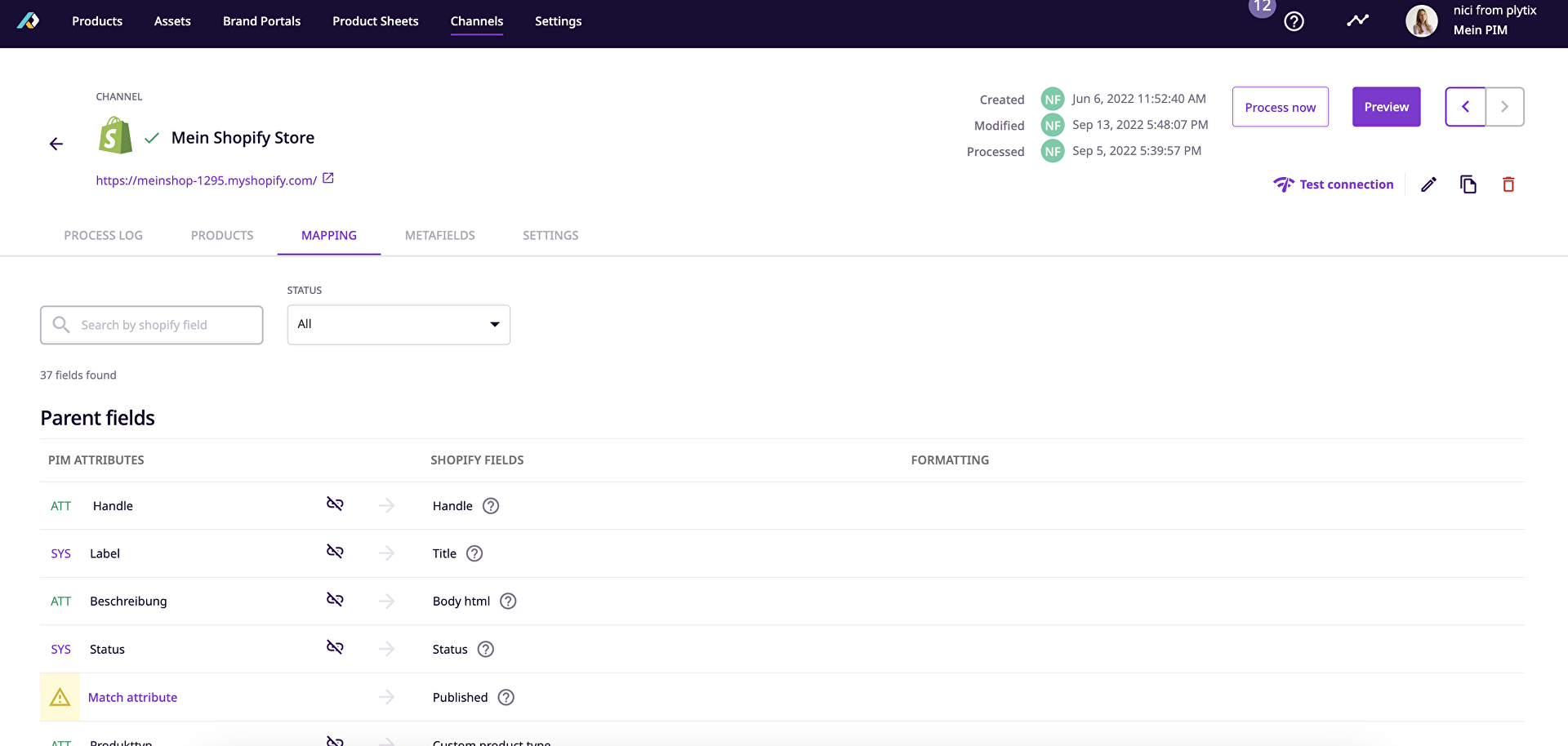Go back using the arrow beside the channel name

56,144
